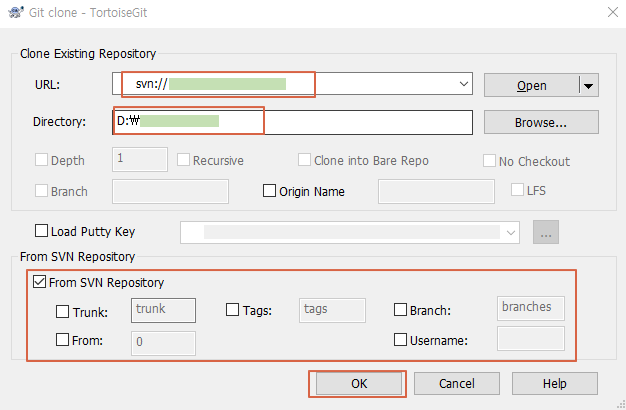The width and height of the screenshot is (626, 410).
Task: Uncheck the From SVN Repository checkbox
Action: (39, 281)
